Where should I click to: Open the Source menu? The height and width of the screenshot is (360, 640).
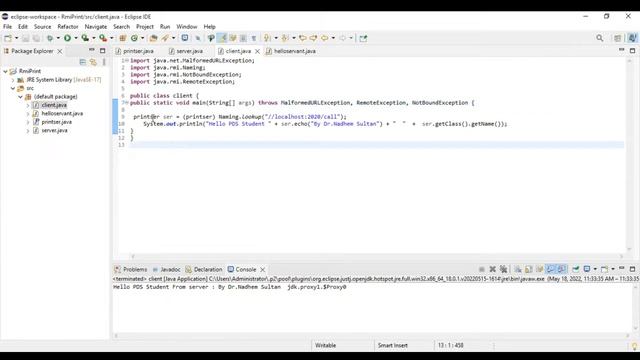pos(42,27)
